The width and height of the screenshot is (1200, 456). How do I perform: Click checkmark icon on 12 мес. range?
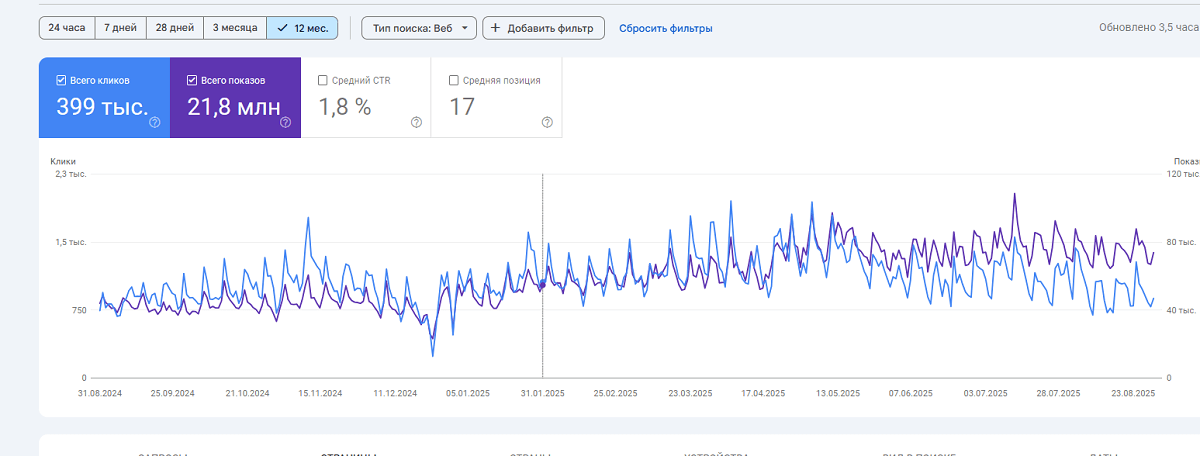(x=283, y=28)
